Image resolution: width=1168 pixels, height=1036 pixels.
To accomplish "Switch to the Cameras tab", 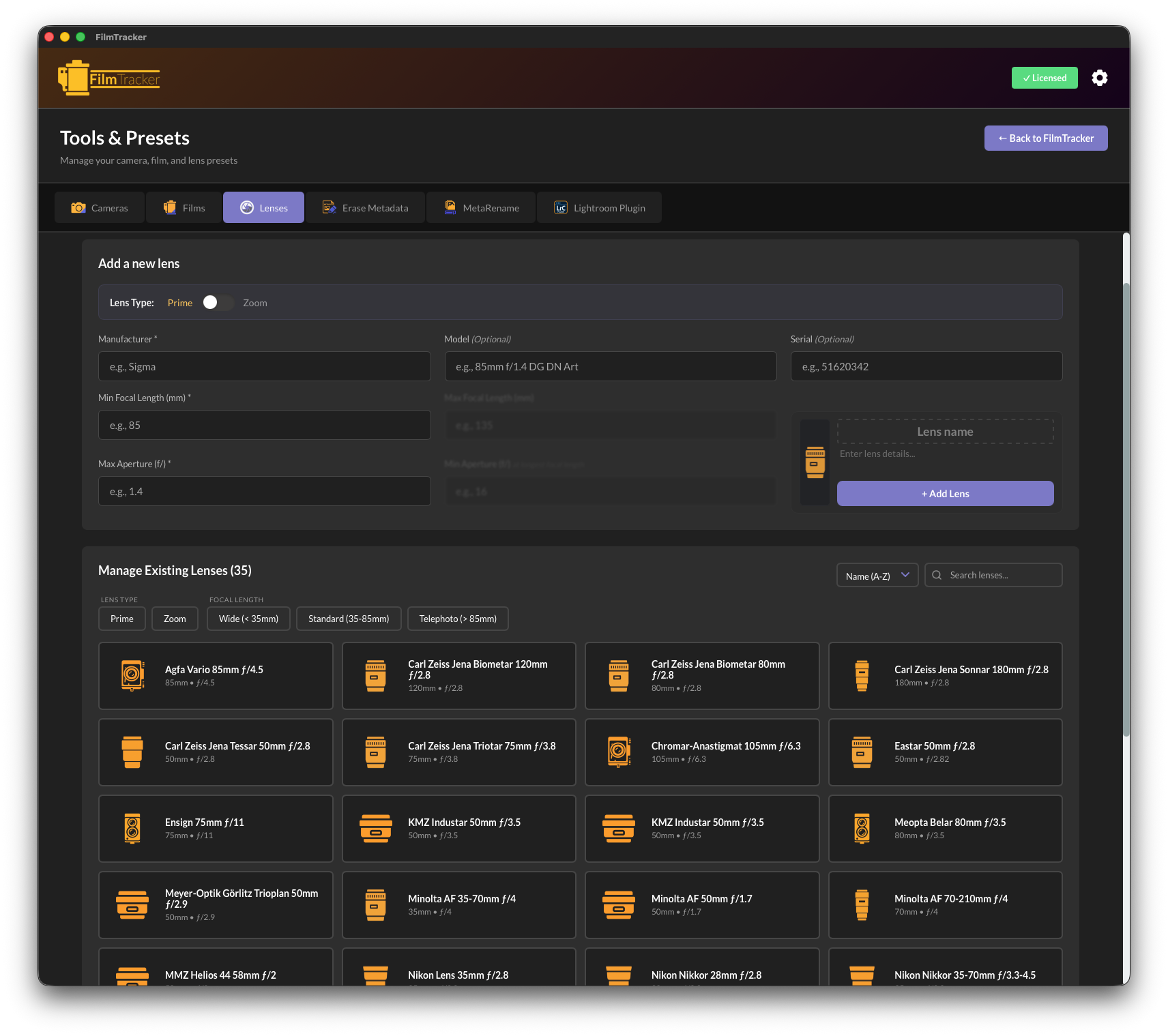I will point(100,208).
